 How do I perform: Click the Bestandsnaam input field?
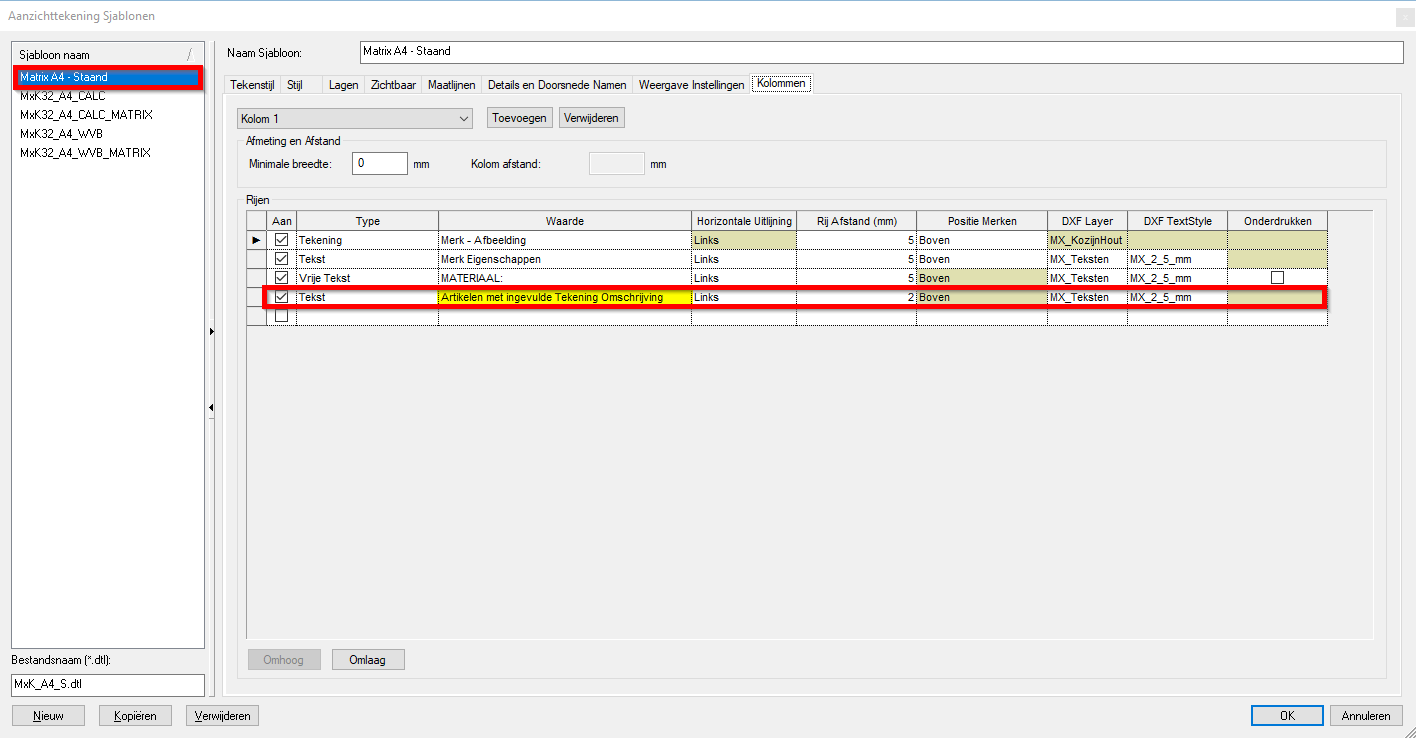tap(108, 685)
